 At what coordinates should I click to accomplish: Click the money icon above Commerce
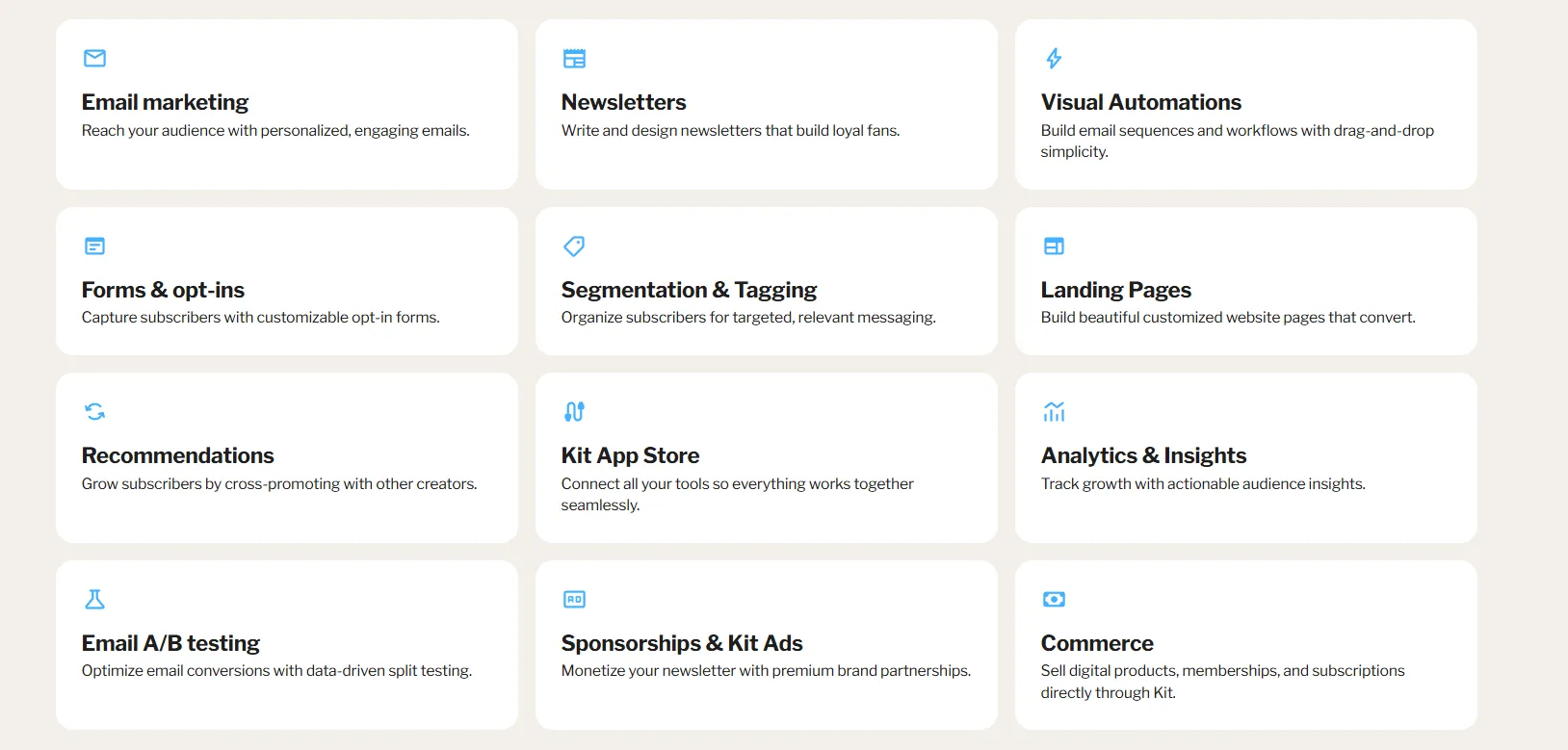[x=1054, y=599]
